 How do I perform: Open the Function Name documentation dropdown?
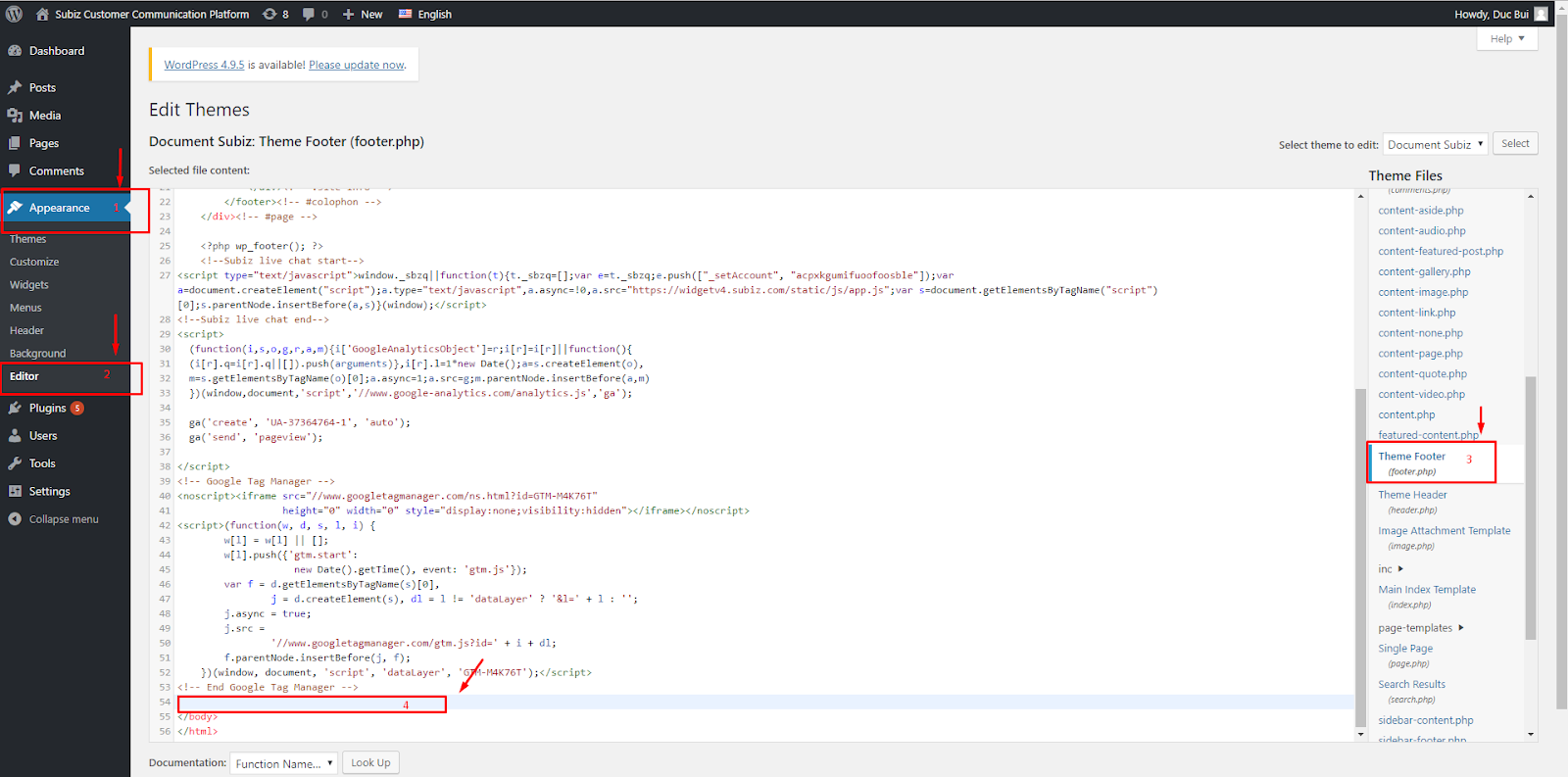284,763
